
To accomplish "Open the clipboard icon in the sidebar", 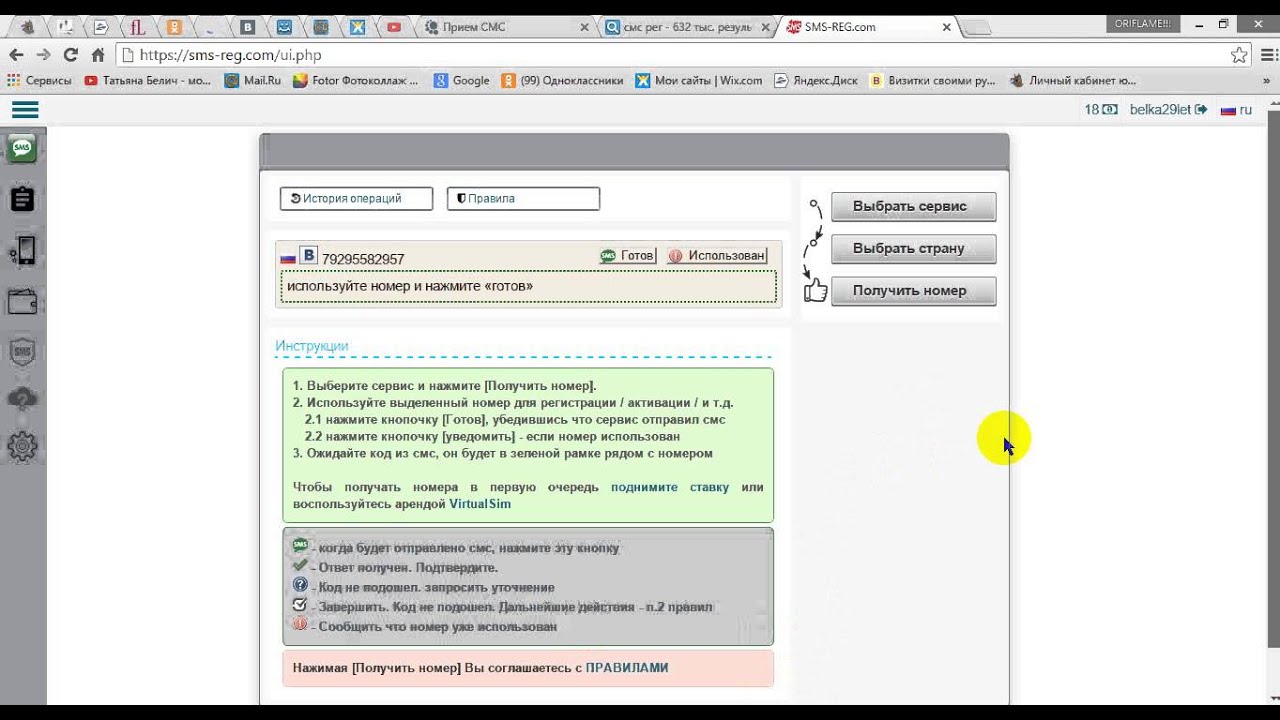I will 22,199.
